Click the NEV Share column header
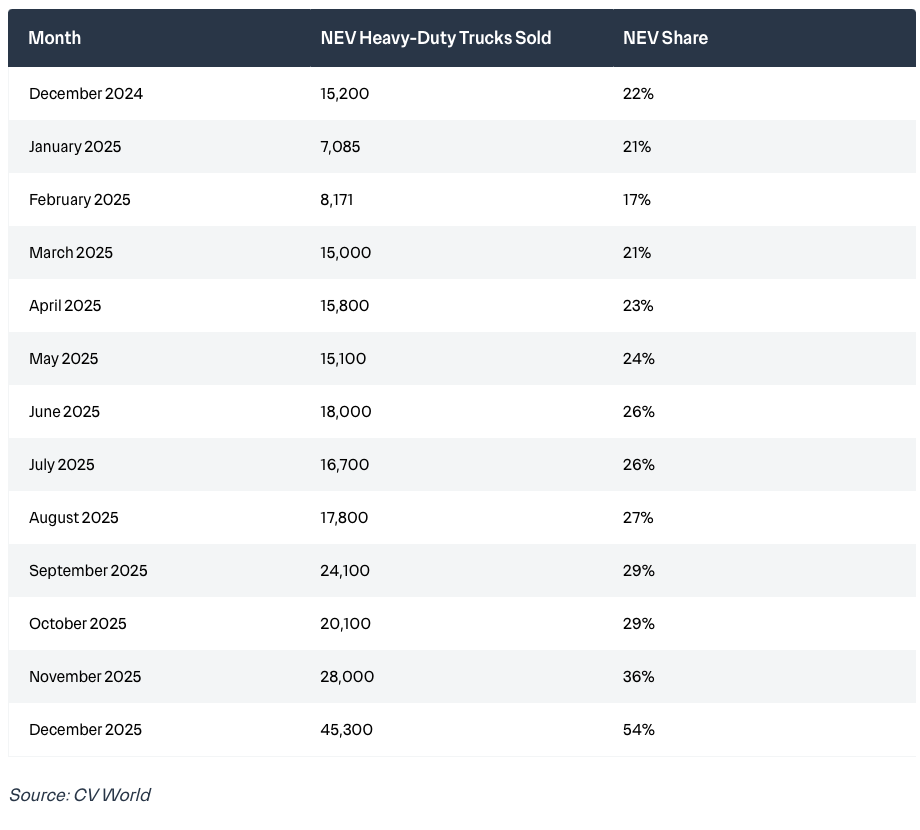The width and height of the screenshot is (920, 830). 665,38
